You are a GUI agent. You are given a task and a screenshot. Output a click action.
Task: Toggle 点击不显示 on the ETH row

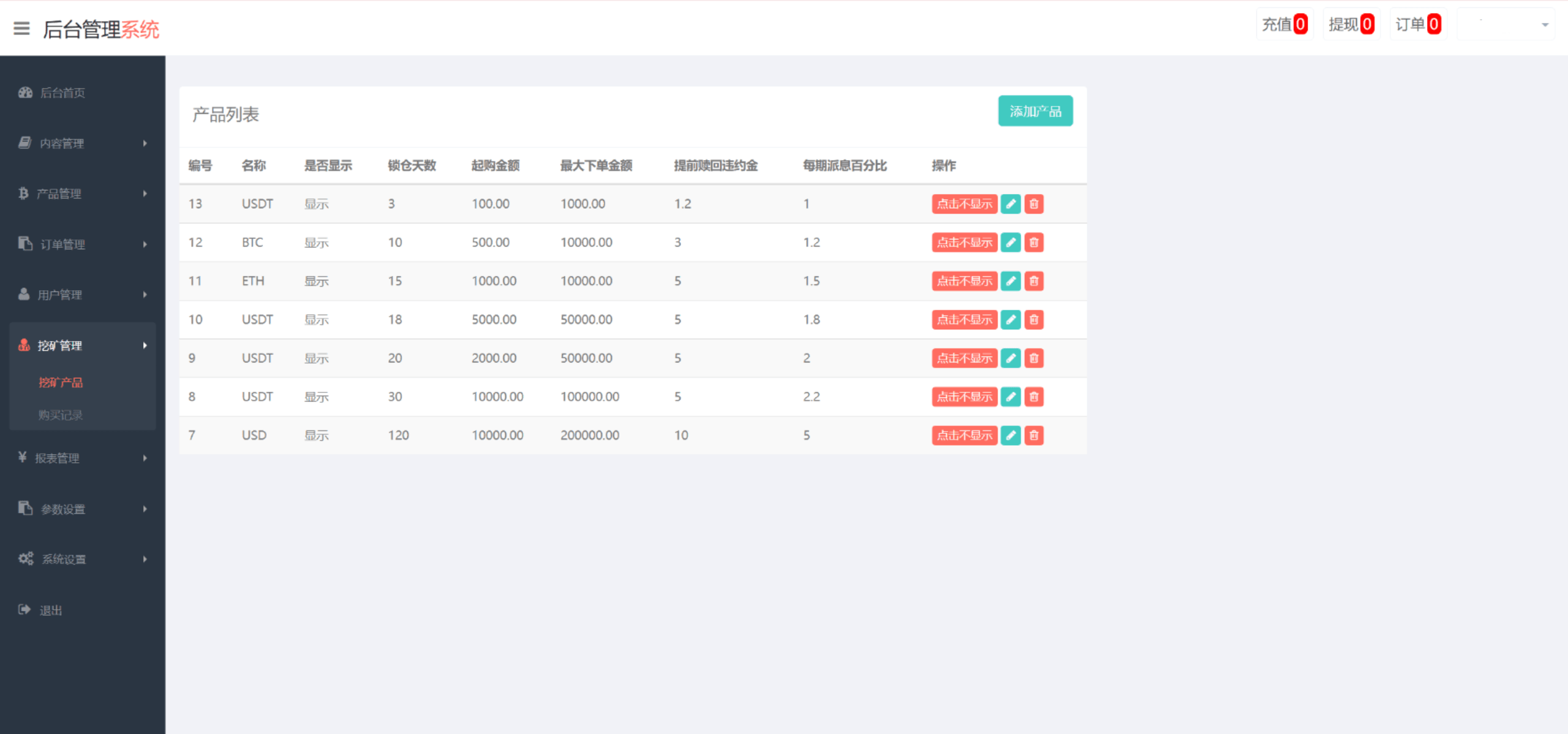[964, 281]
